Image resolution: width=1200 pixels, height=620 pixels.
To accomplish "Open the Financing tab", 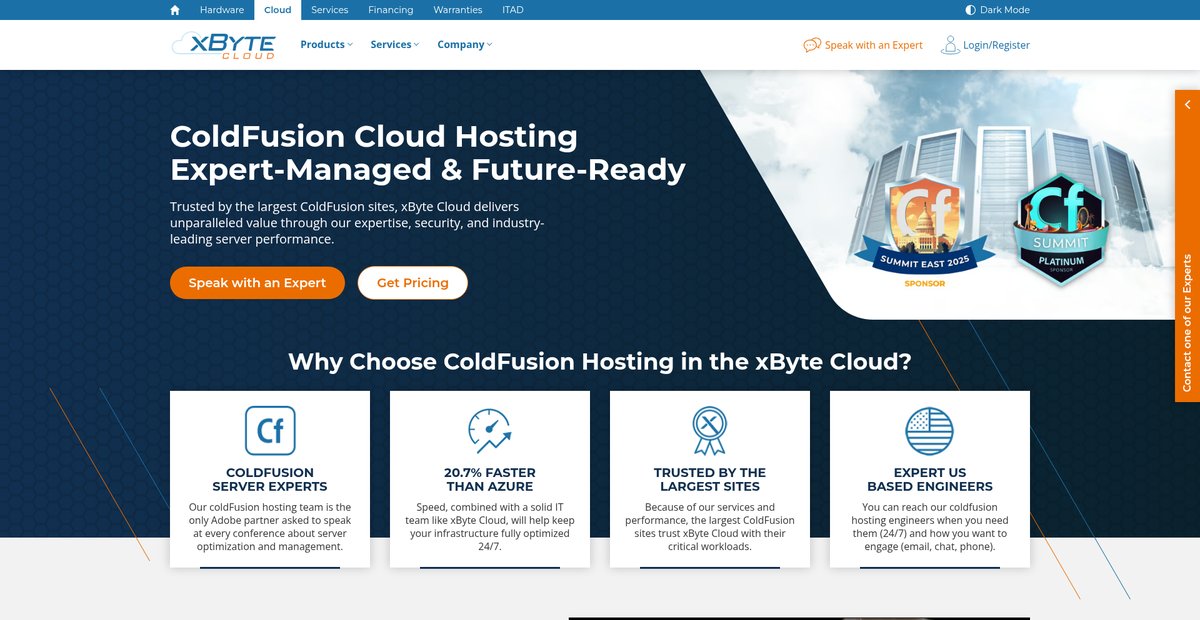I will pos(391,10).
